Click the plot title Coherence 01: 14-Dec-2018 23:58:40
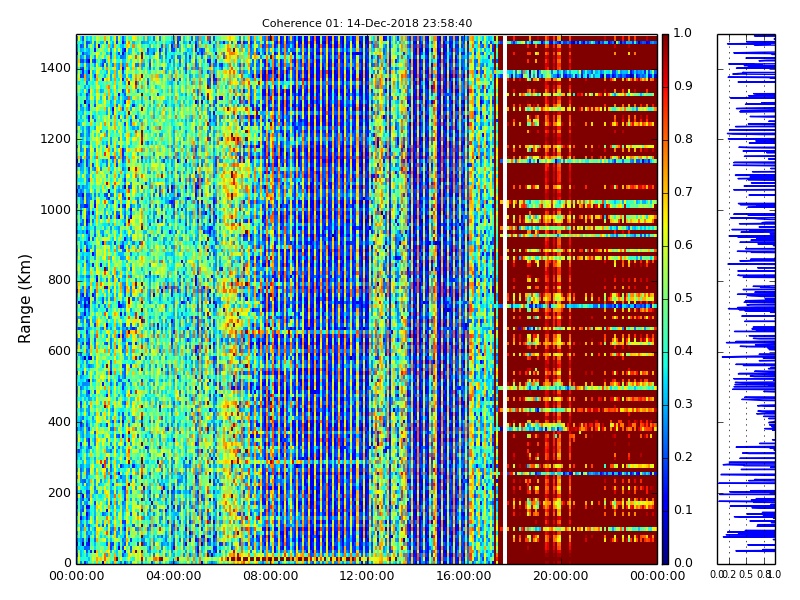 point(367,23)
